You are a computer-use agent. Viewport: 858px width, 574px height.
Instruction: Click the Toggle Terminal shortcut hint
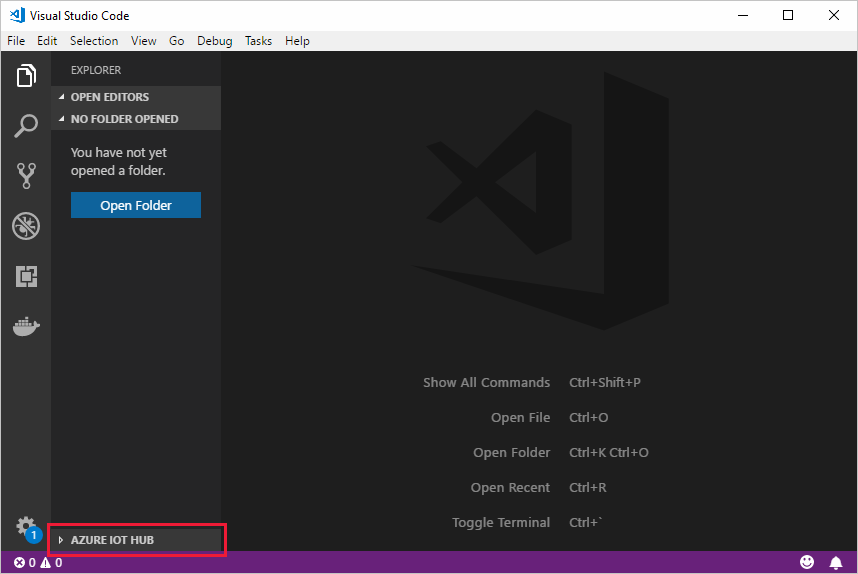click(x=527, y=523)
